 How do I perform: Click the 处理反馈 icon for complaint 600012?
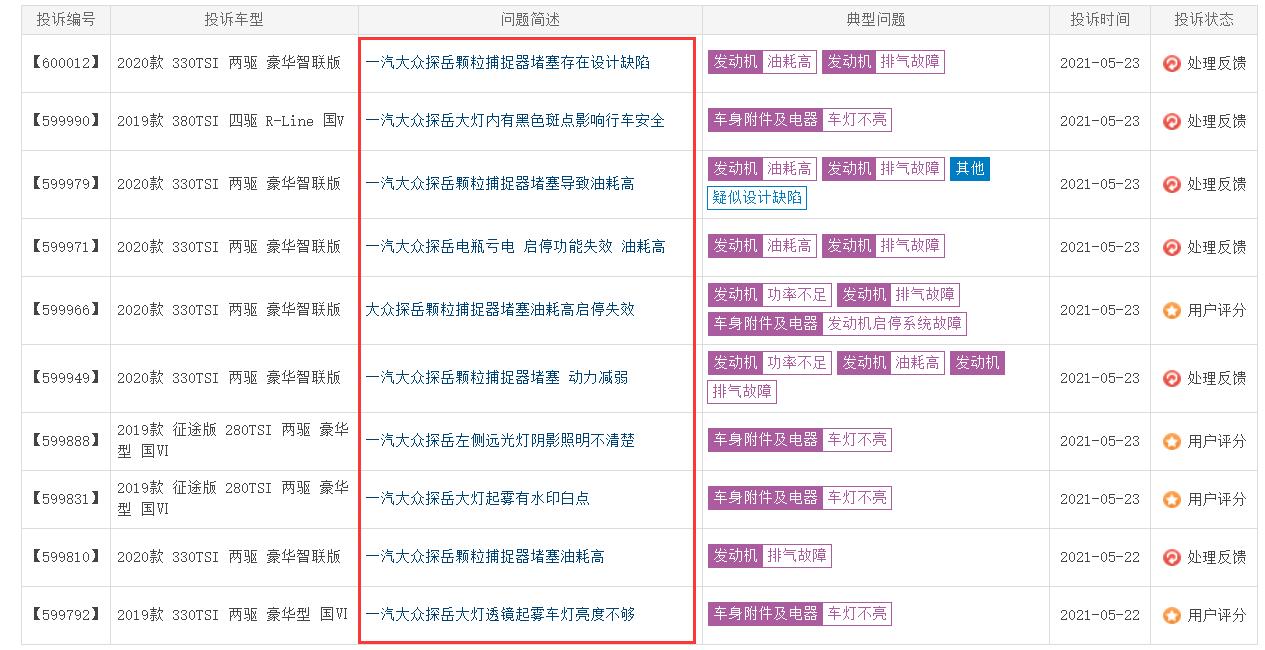pos(1171,63)
